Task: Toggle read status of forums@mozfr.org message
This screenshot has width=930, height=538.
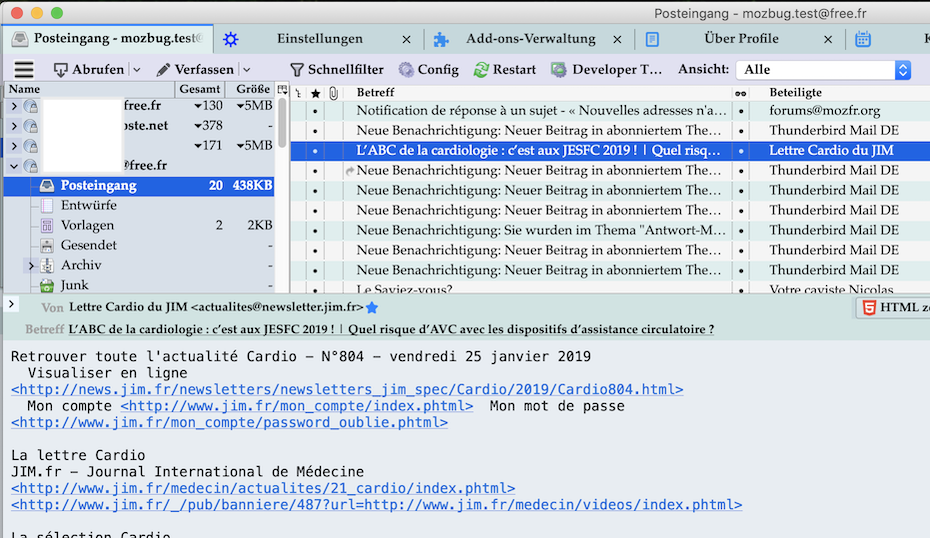Action: tap(741, 111)
